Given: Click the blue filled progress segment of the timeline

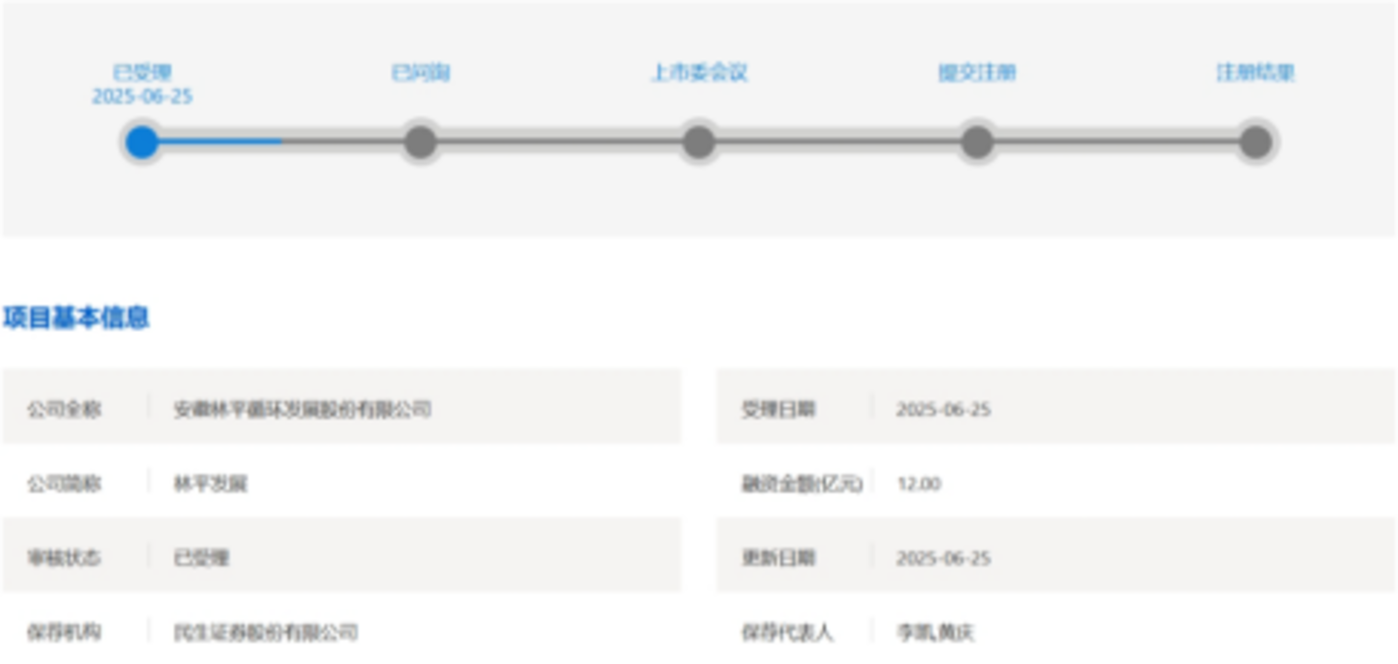Looking at the screenshot, I should click(220, 142).
